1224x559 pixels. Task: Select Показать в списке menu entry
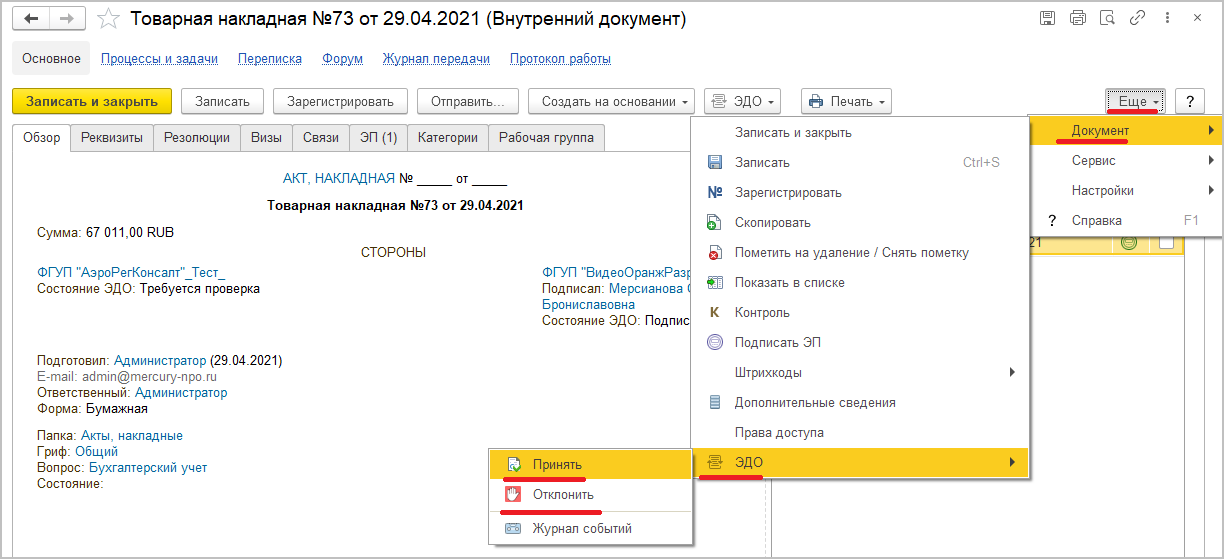pos(860,282)
